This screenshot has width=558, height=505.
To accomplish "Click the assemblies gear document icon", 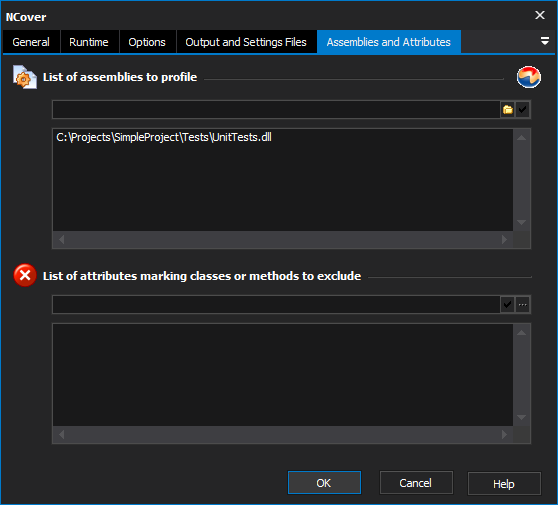I will point(25,77).
